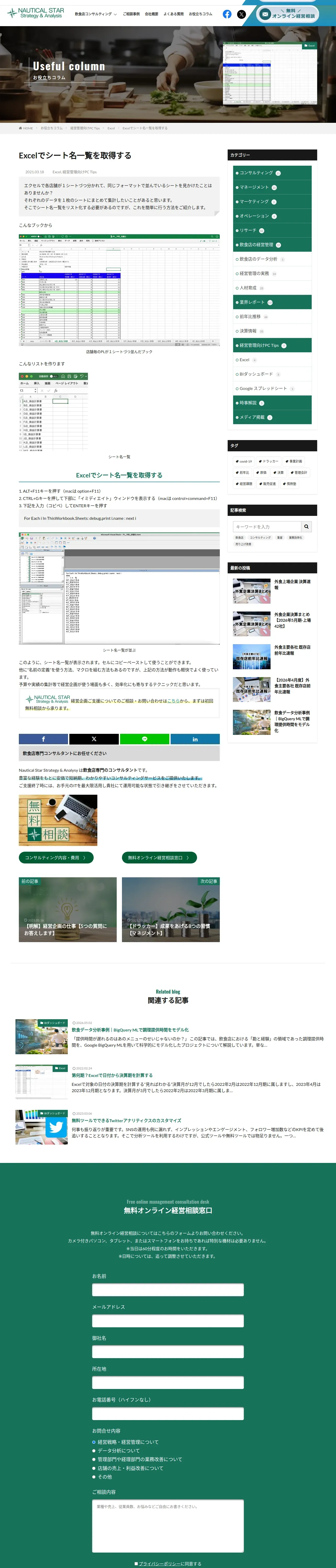Select the 販売促進 tag
Screen dimensions: 336x1568
tap(268, 484)
